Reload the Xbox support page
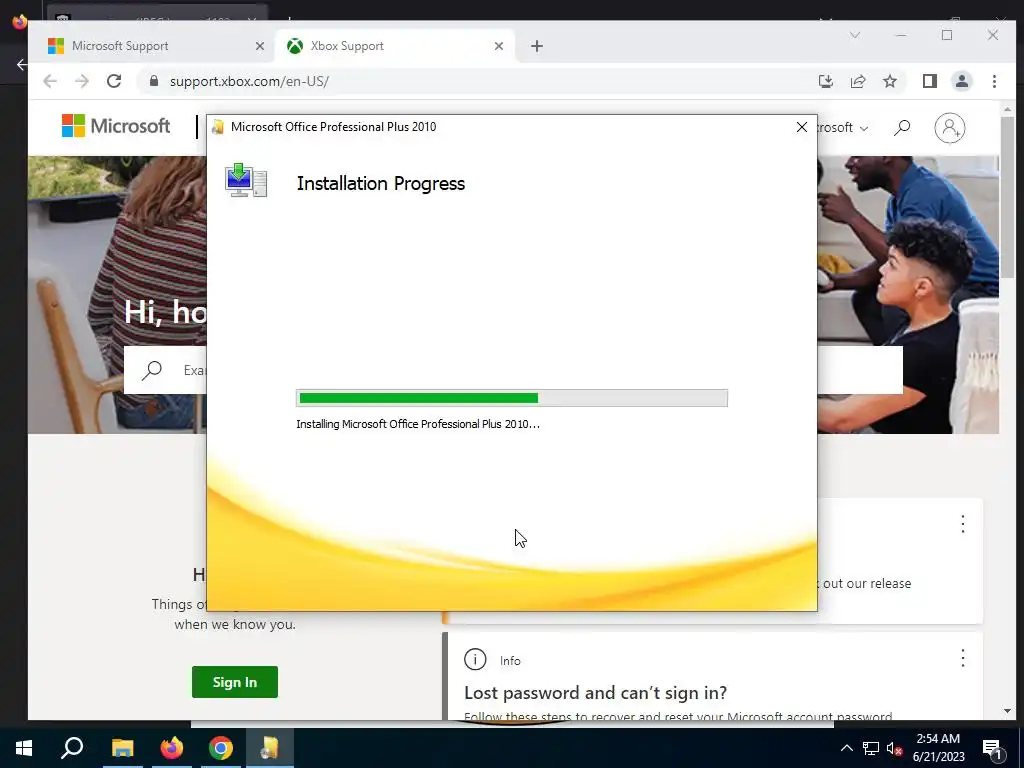1024x768 pixels. tap(114, 81)
